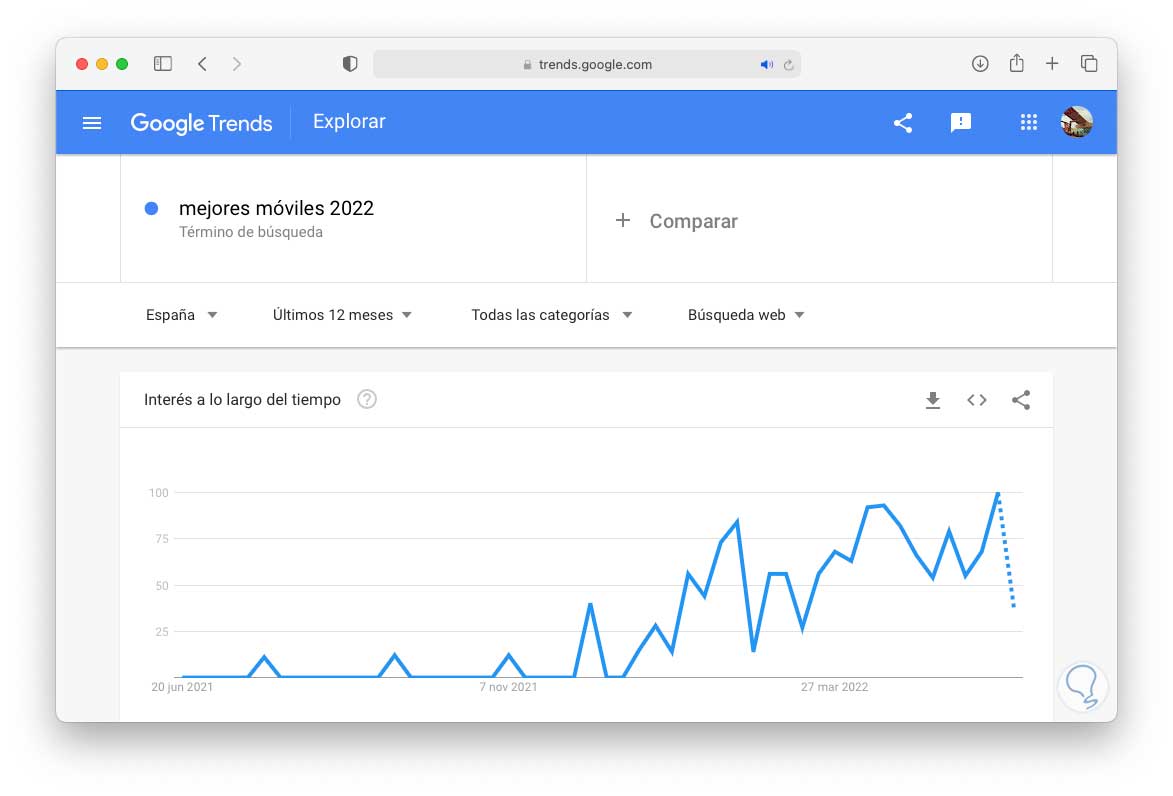Screen dimensions: 1173x796
Task: Click the blue dot beside mejores móviles 2022
Action: [152, 209]
